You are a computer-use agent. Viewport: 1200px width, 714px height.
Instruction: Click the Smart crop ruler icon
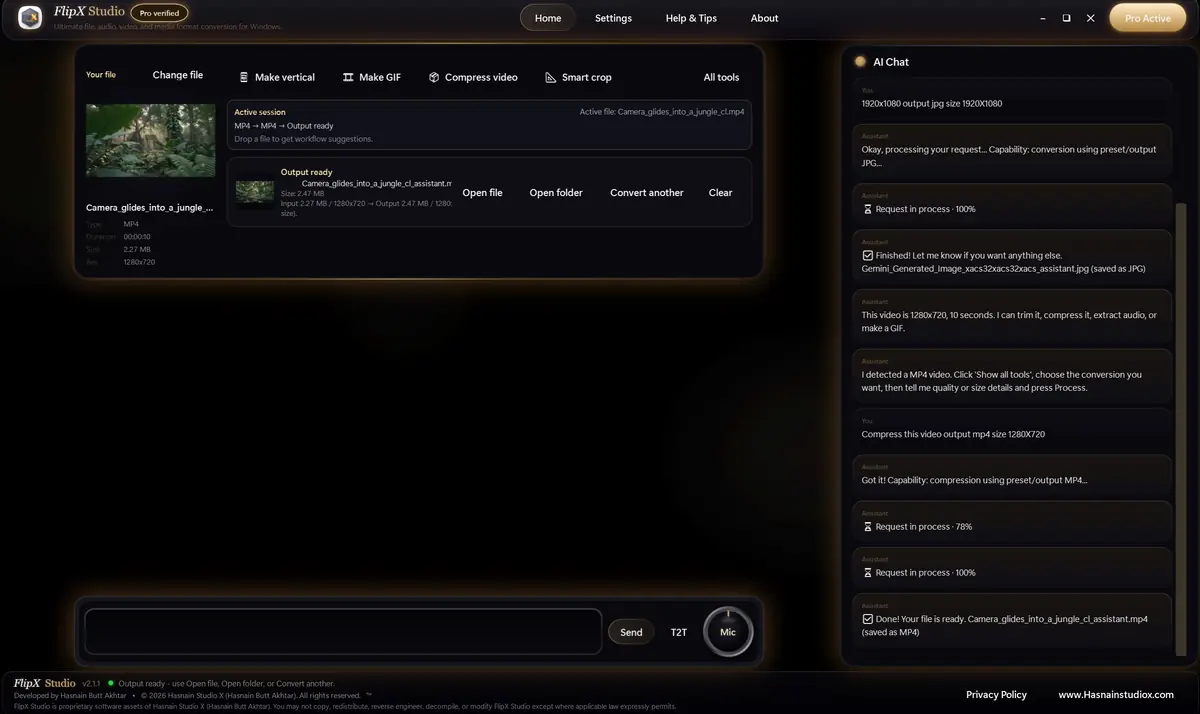551,77
